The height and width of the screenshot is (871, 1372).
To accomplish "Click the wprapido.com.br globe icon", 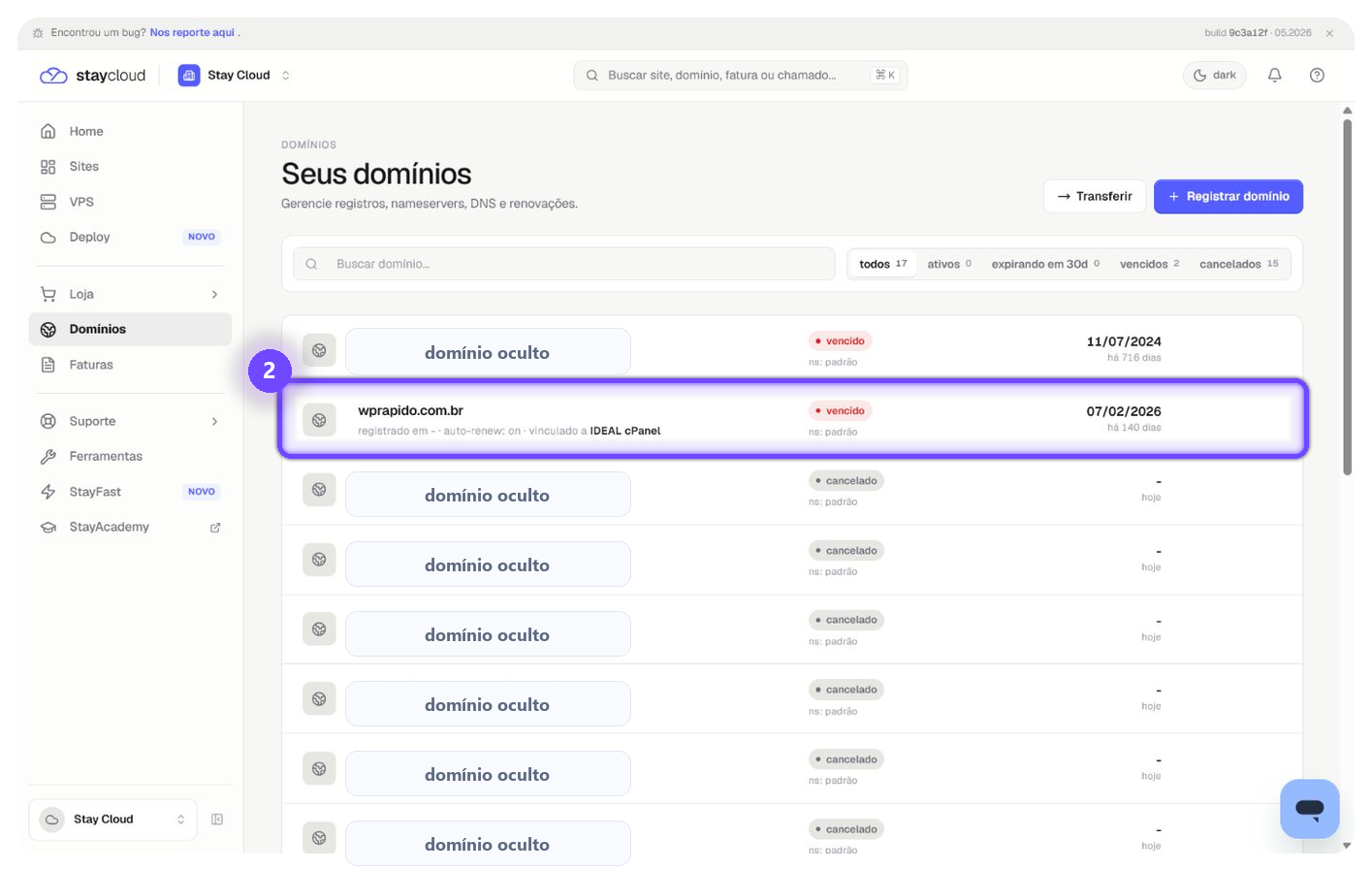I will [x=319, y=420].
